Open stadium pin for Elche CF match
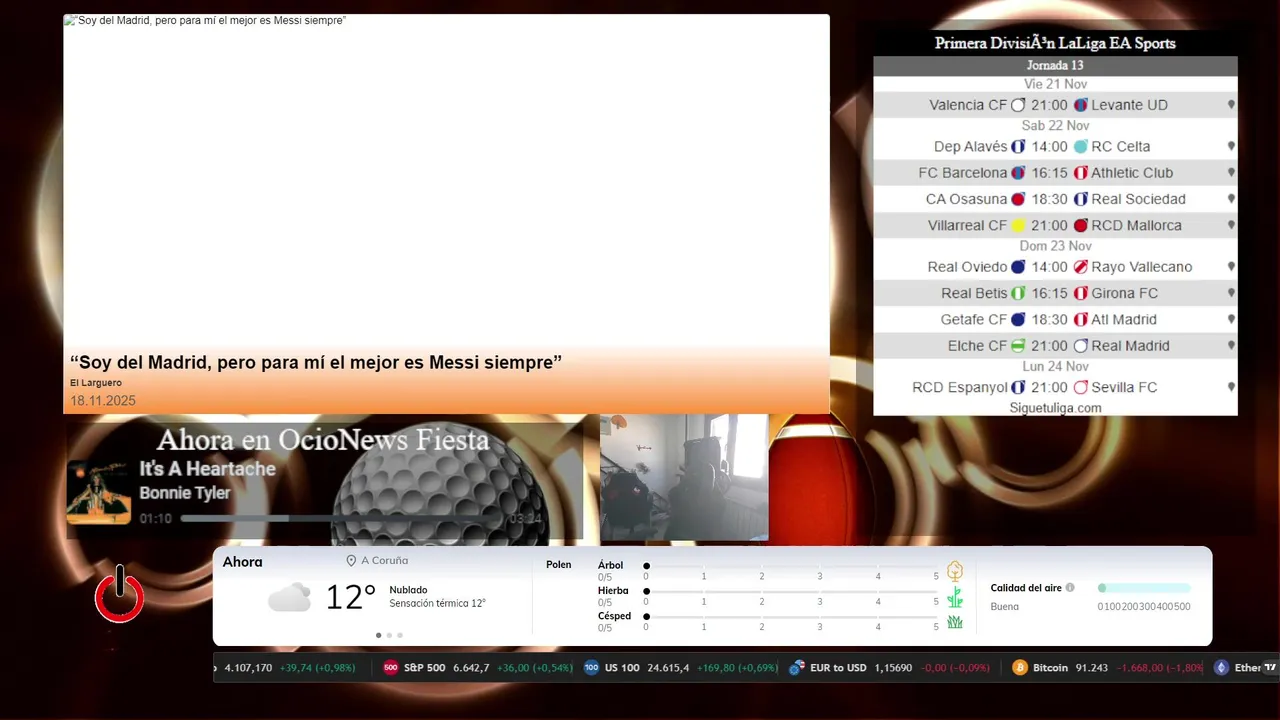1280x720 pixels. [1231, 346]
